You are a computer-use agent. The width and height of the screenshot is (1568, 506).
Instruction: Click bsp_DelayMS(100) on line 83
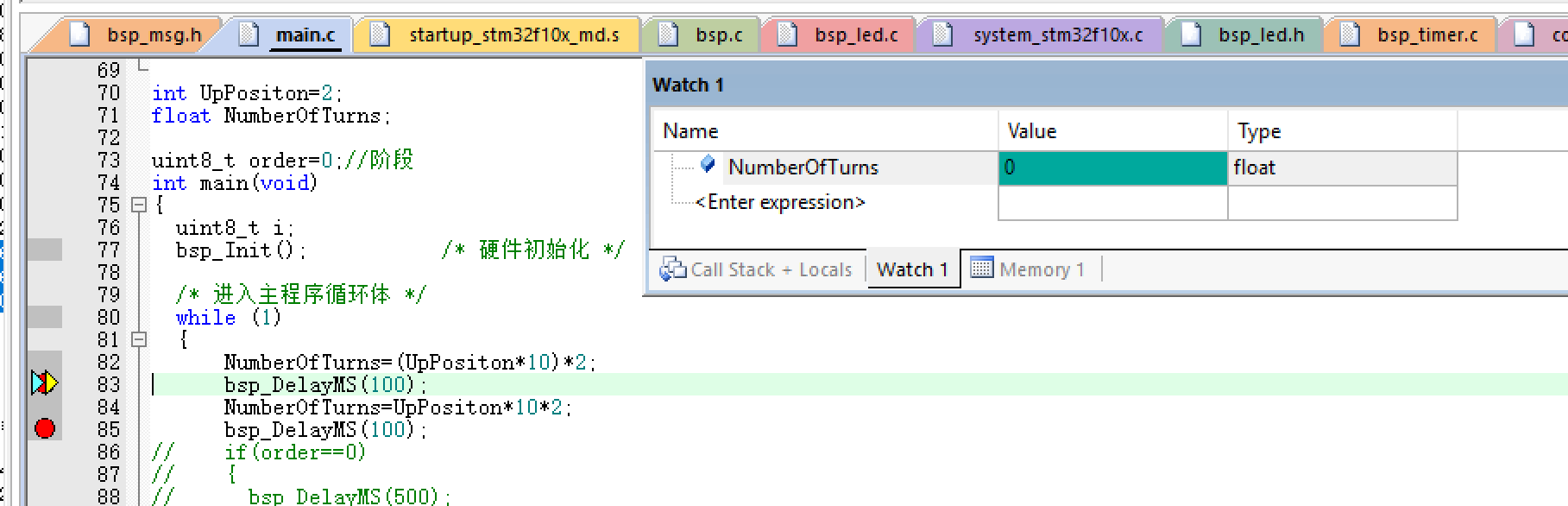pos(325,385)
